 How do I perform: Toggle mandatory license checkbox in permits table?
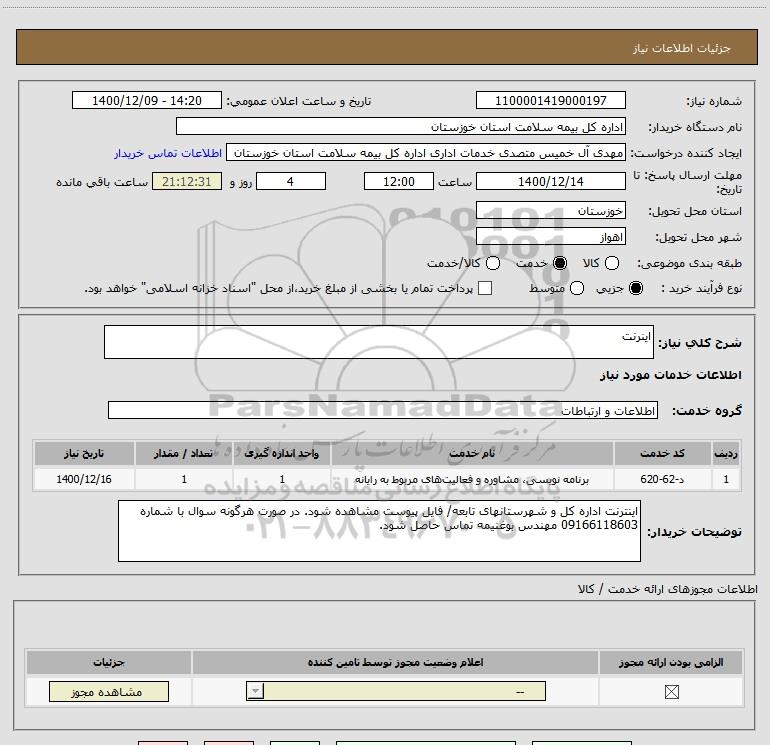pyautogui.click(x=671, y=692)
